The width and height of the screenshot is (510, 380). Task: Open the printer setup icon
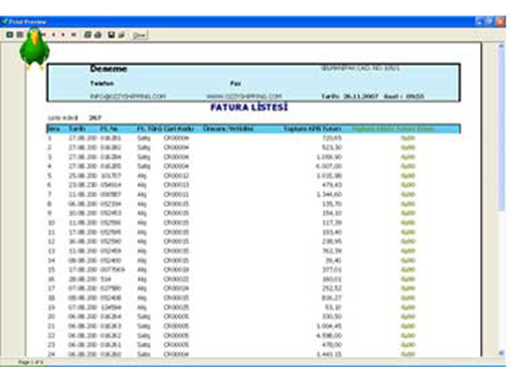(88, 34)
